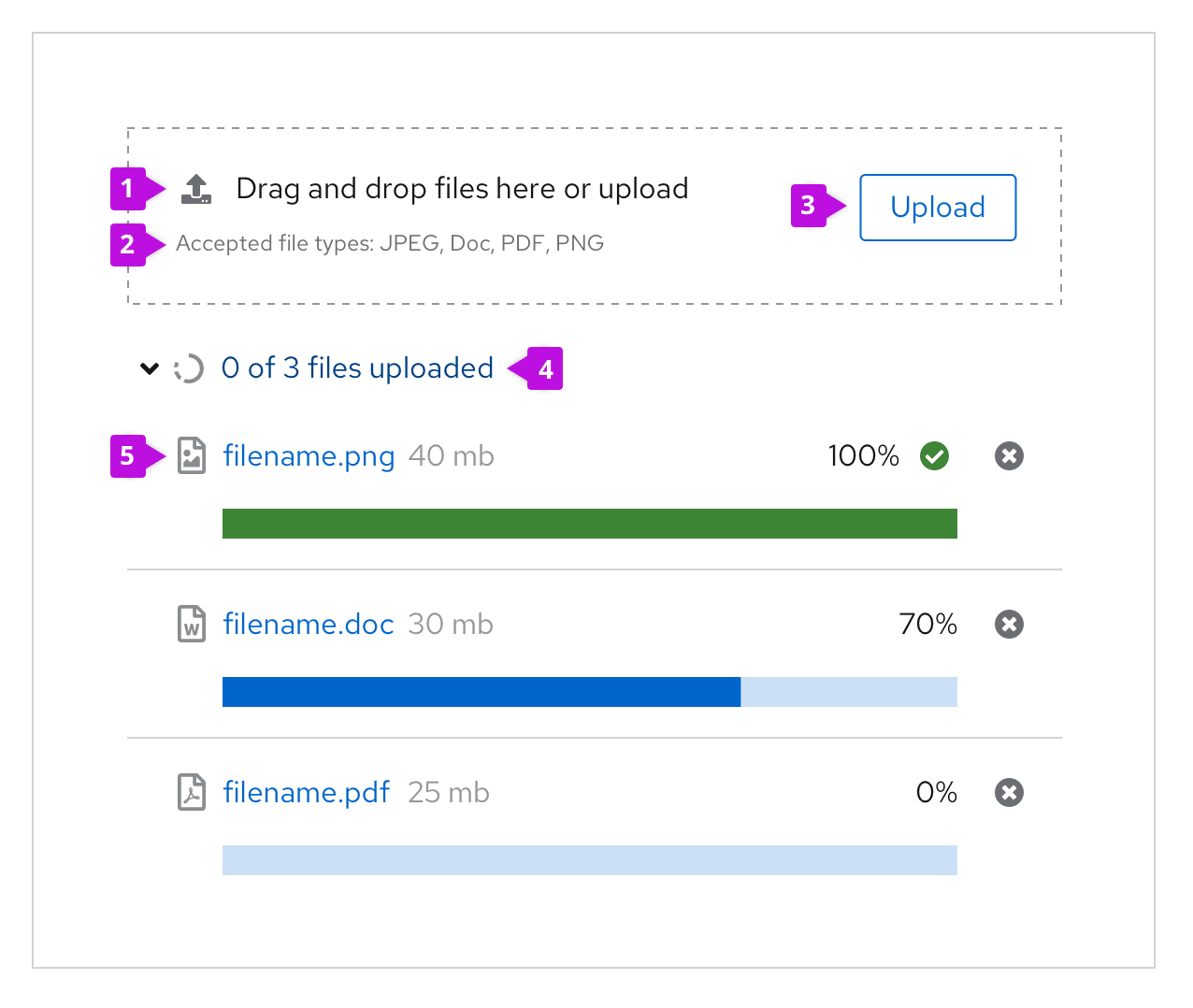This screenshot has height=1008, width=1193.
Task: Click the filename.pdf link
Action: point(306,792)
